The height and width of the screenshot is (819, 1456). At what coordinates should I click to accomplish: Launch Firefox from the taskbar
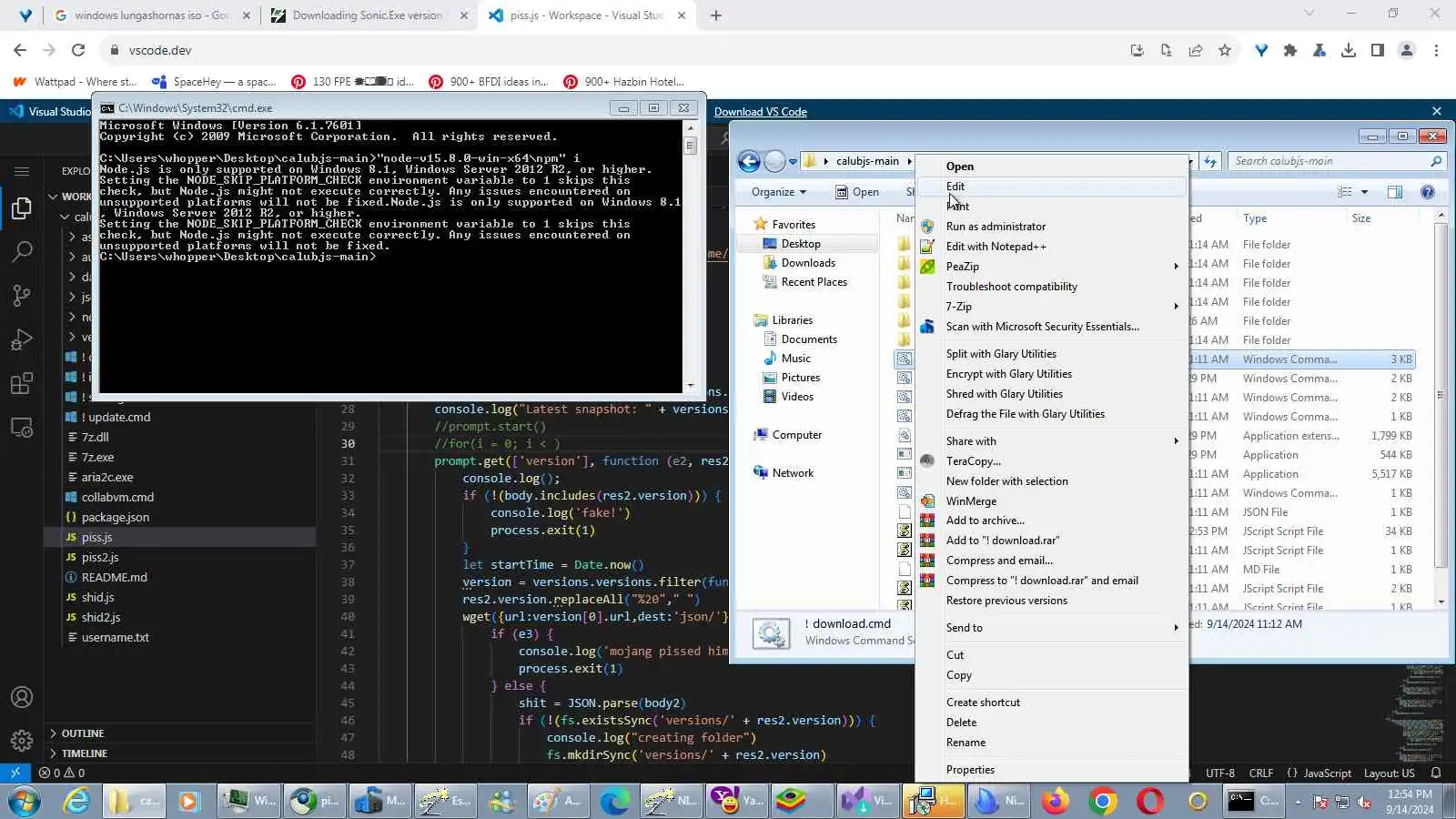[x=1056, y=801]
